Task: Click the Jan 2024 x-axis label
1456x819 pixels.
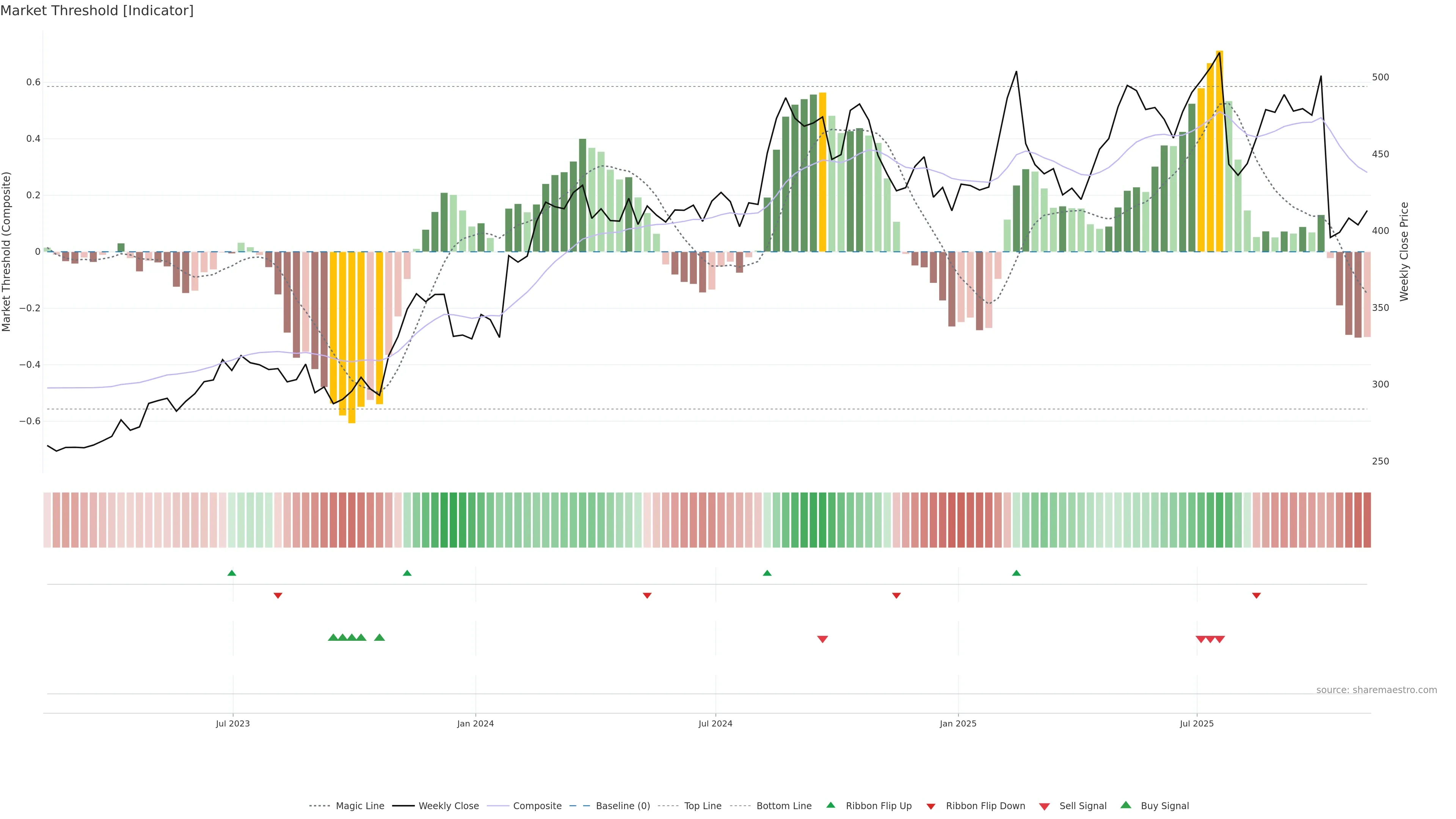Action: [475, 723]
